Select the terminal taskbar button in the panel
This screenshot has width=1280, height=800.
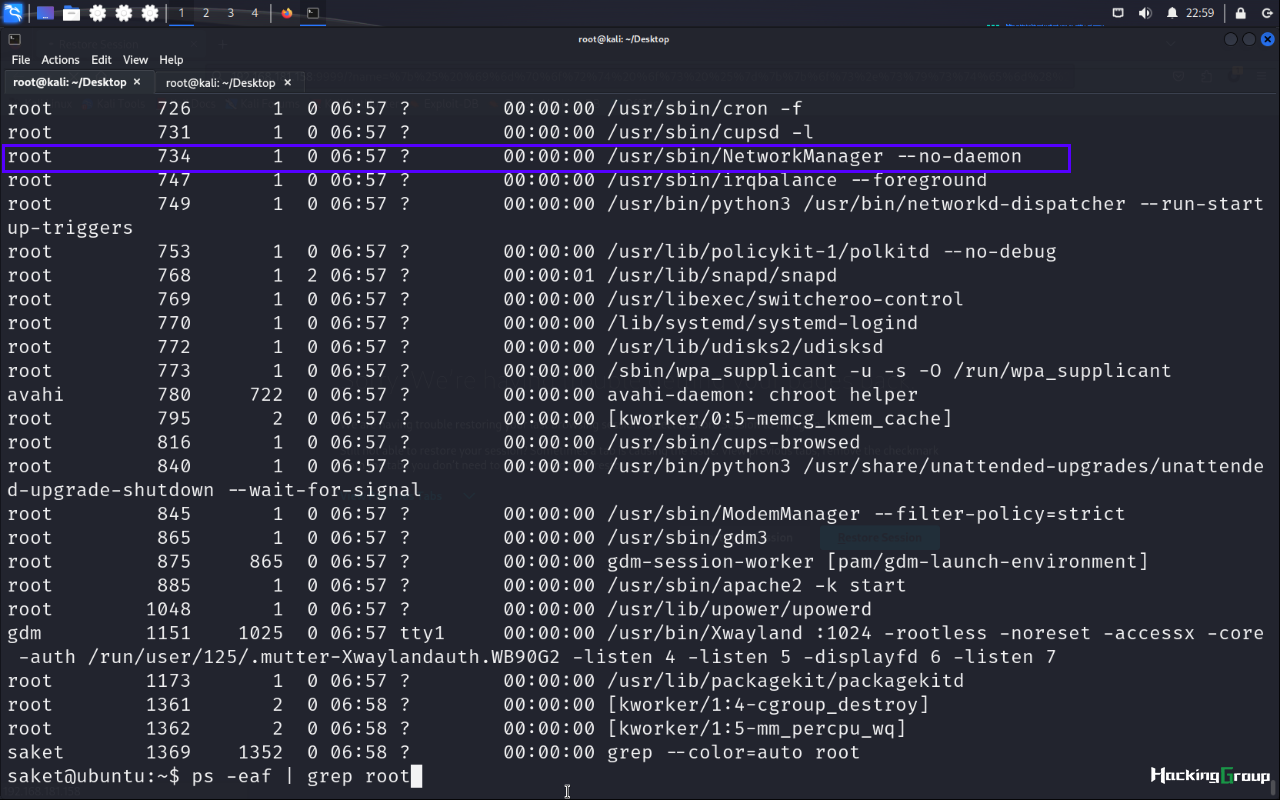pyautogui.click(x=313, y=13)
